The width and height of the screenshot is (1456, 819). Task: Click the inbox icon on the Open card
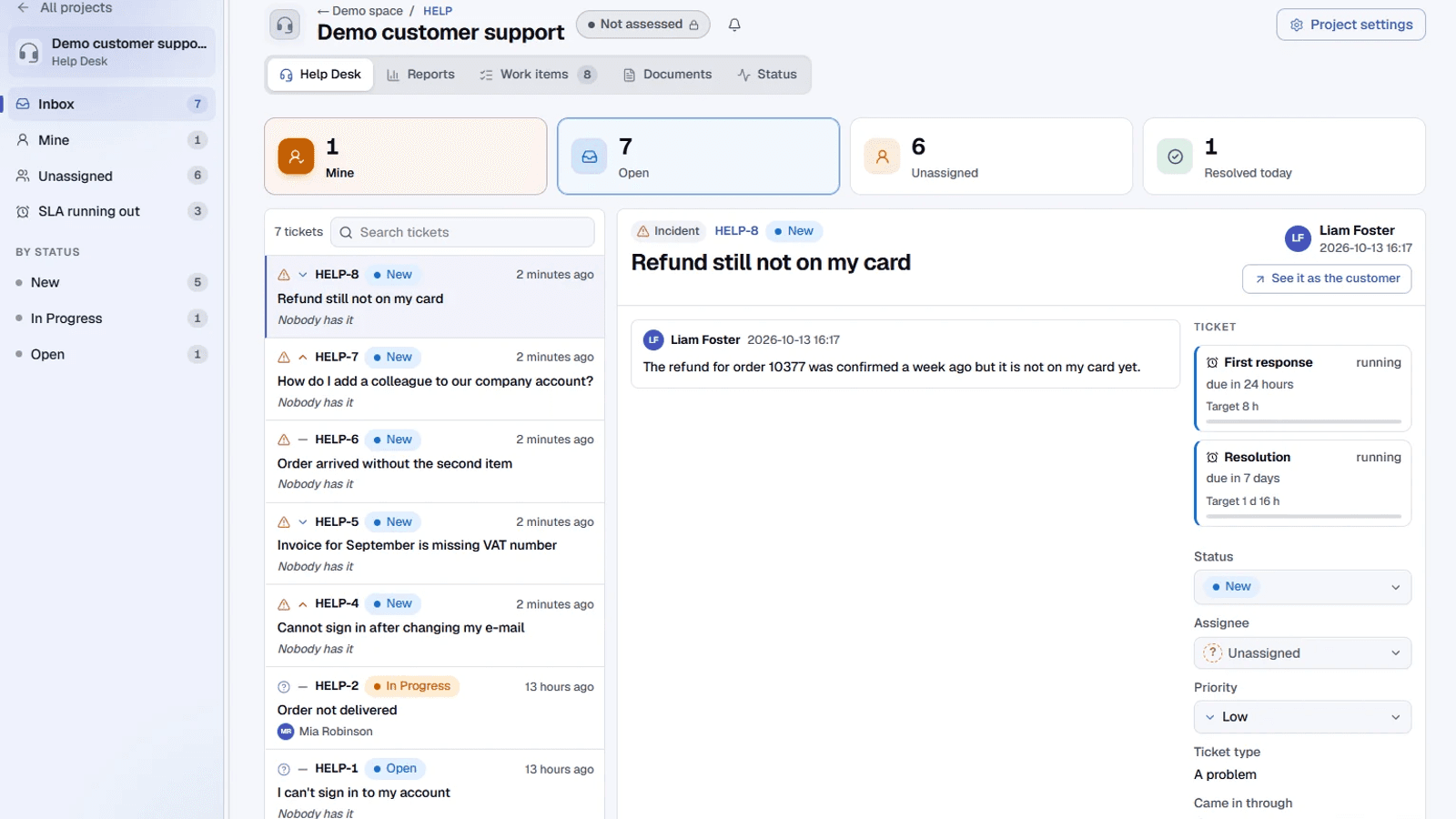[x=589, y=157]
